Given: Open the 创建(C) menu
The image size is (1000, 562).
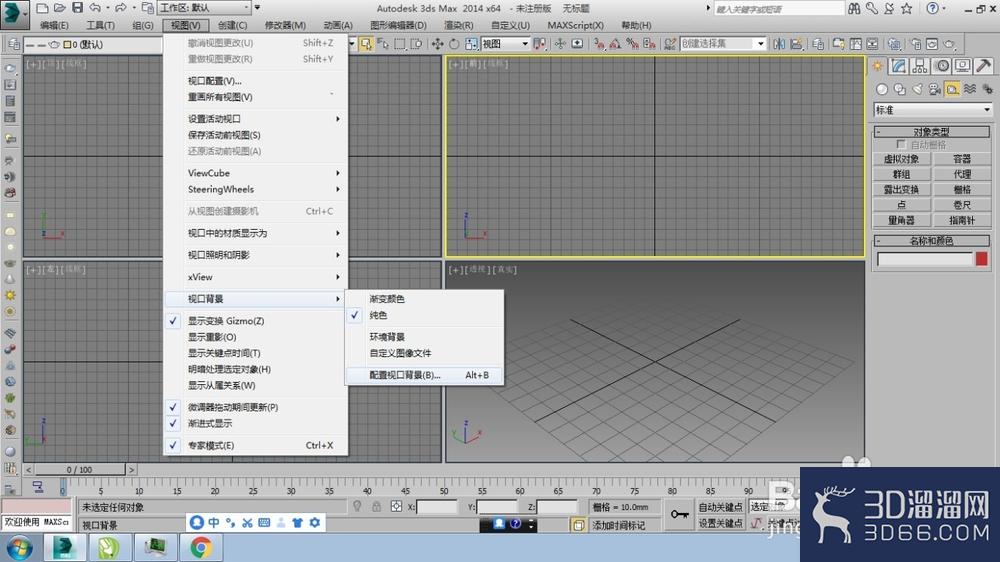Looking at the screenshot, I should click(x=232, y=26).
